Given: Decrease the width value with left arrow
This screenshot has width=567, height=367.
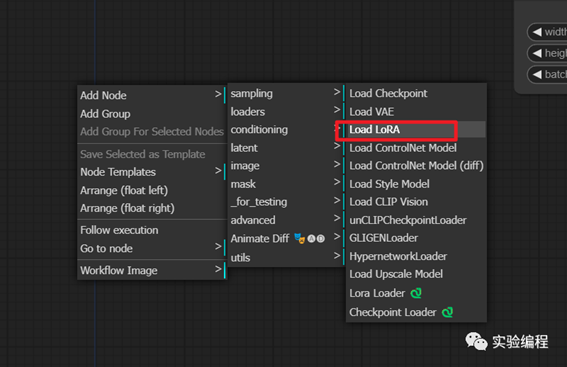Looking at the screenshot, I should click(x=537, y=32).
